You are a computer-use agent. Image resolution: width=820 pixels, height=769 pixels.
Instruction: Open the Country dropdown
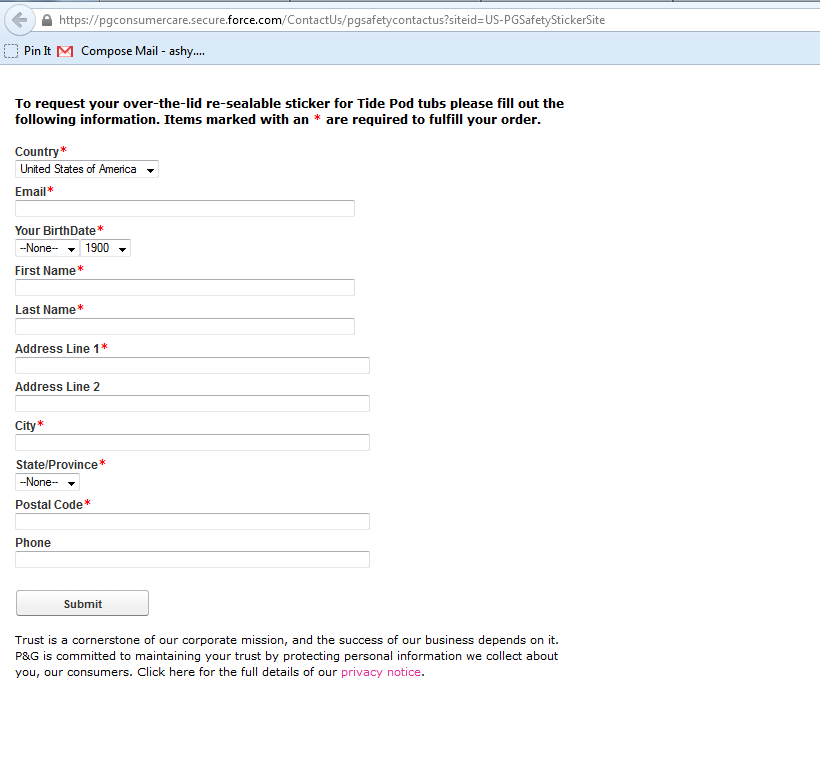pos(87,169)
